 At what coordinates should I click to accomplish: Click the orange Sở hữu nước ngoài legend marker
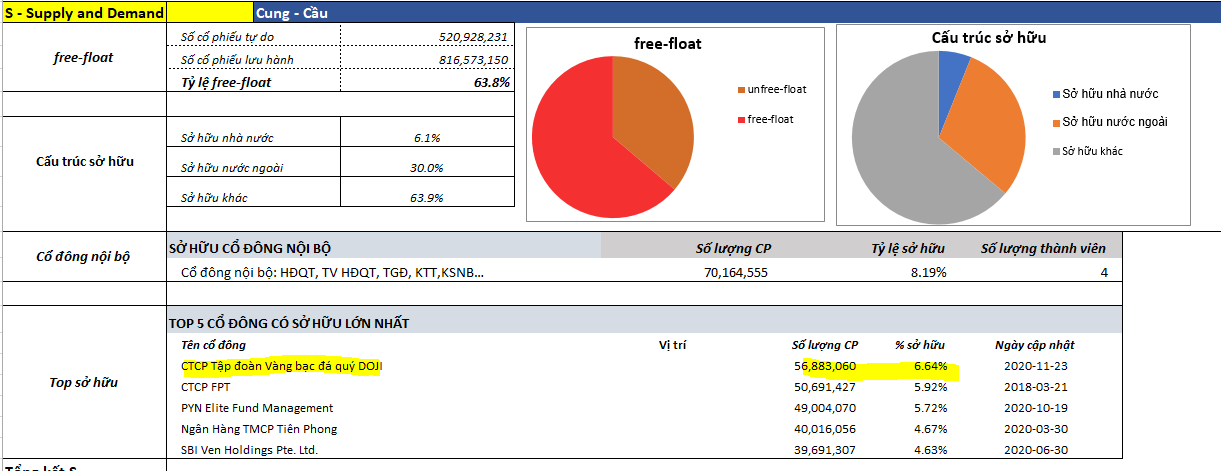click(1057, 122)
